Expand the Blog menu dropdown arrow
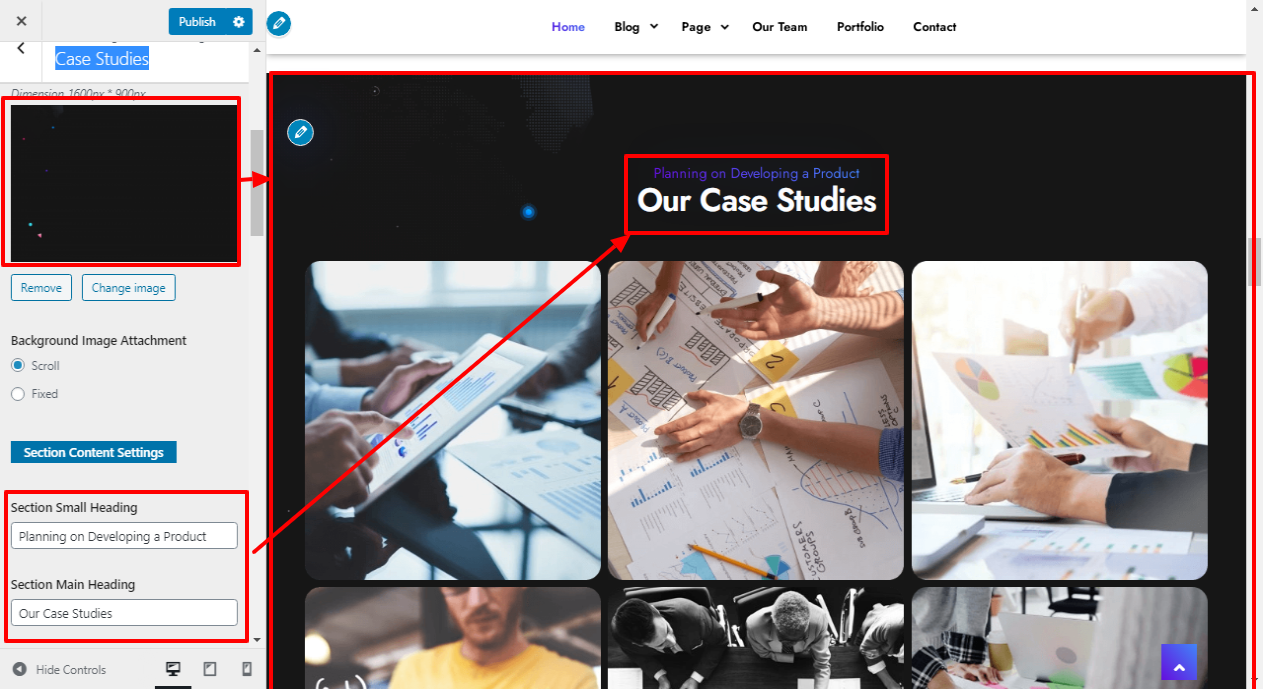The image size is (1263, 689). pyautogui.click(x=654, y=26)
